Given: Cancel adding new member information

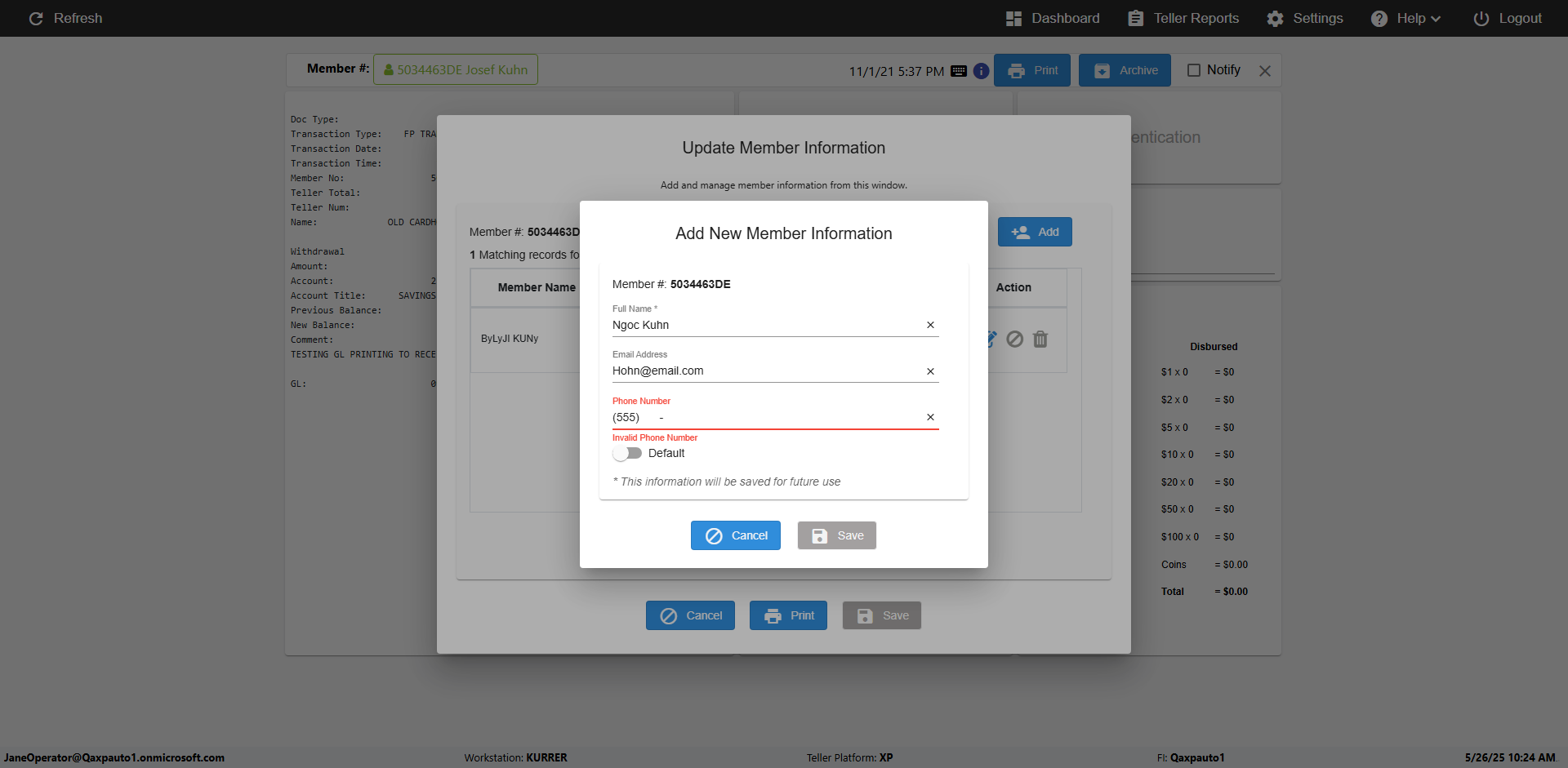Looking at the screenshot, I should [736, 535].
